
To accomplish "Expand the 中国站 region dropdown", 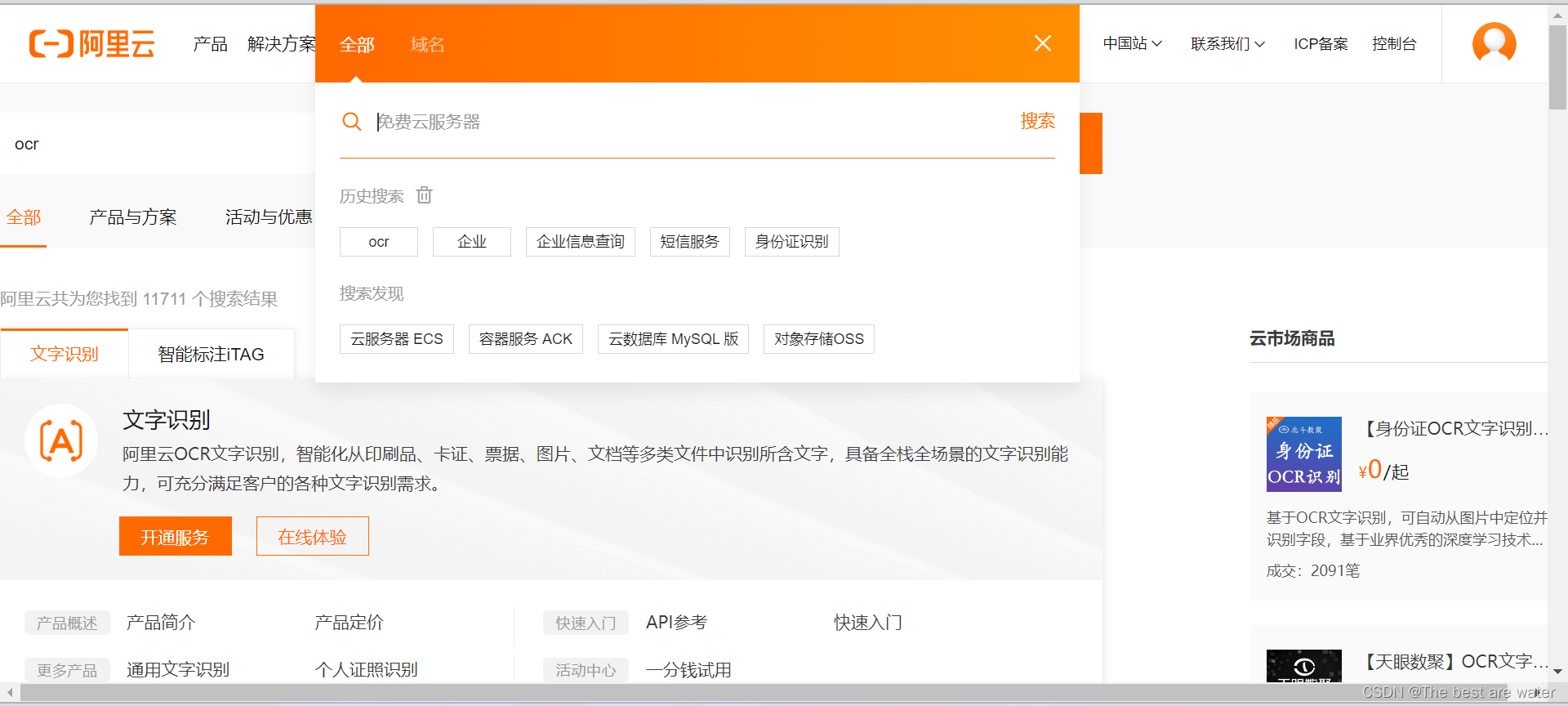I will point(1132,43).
